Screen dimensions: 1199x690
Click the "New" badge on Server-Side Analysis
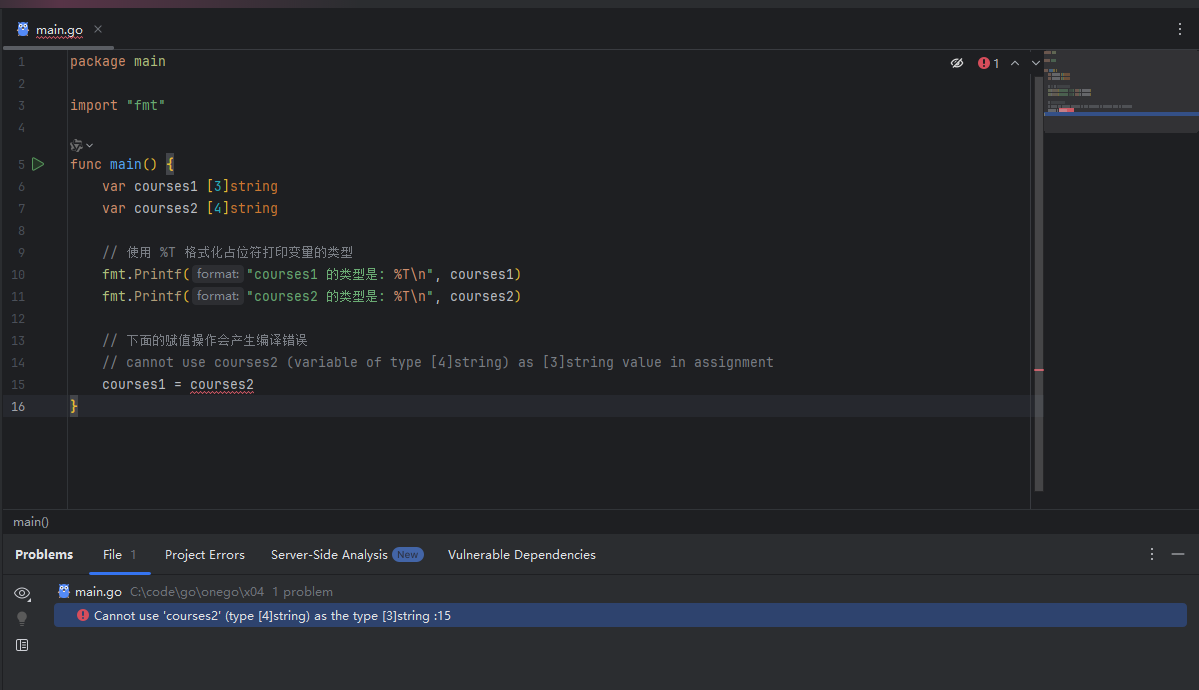click(408, 555)
